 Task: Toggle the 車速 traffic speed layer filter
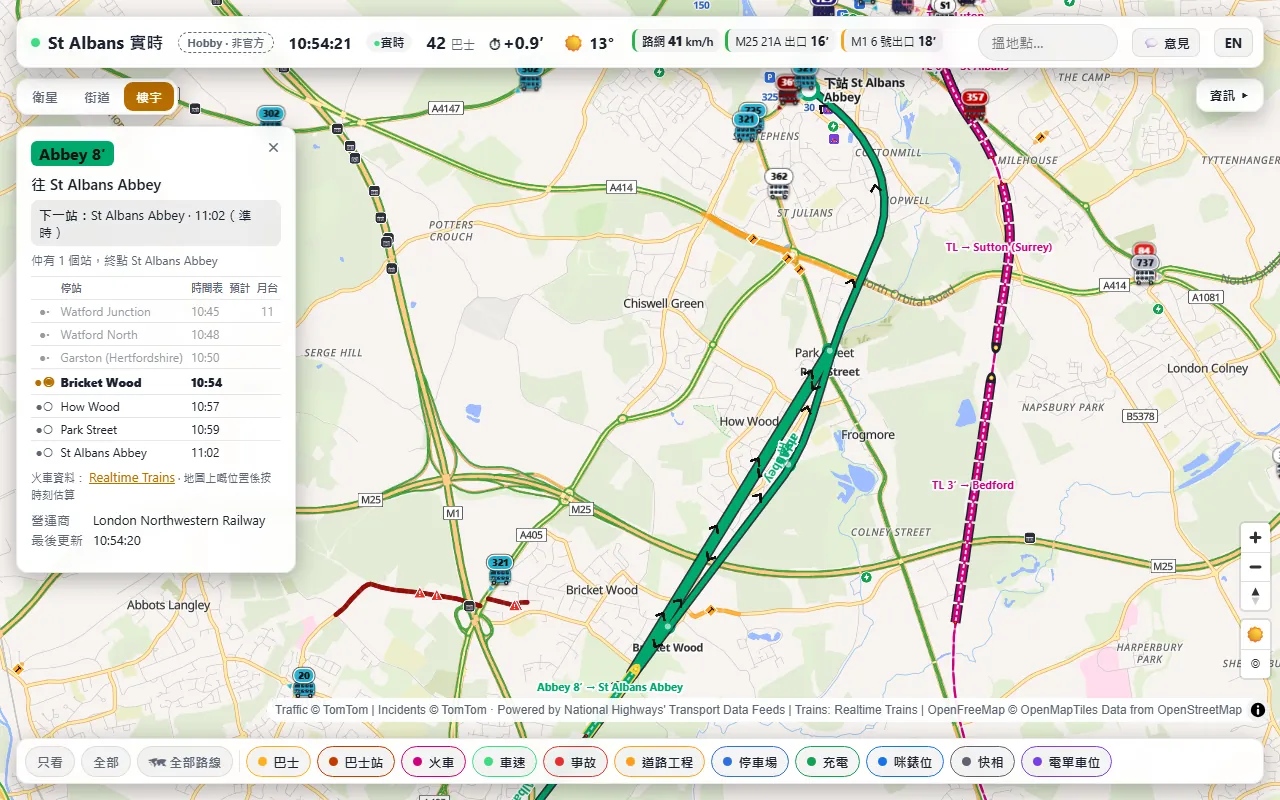[505, 762]
